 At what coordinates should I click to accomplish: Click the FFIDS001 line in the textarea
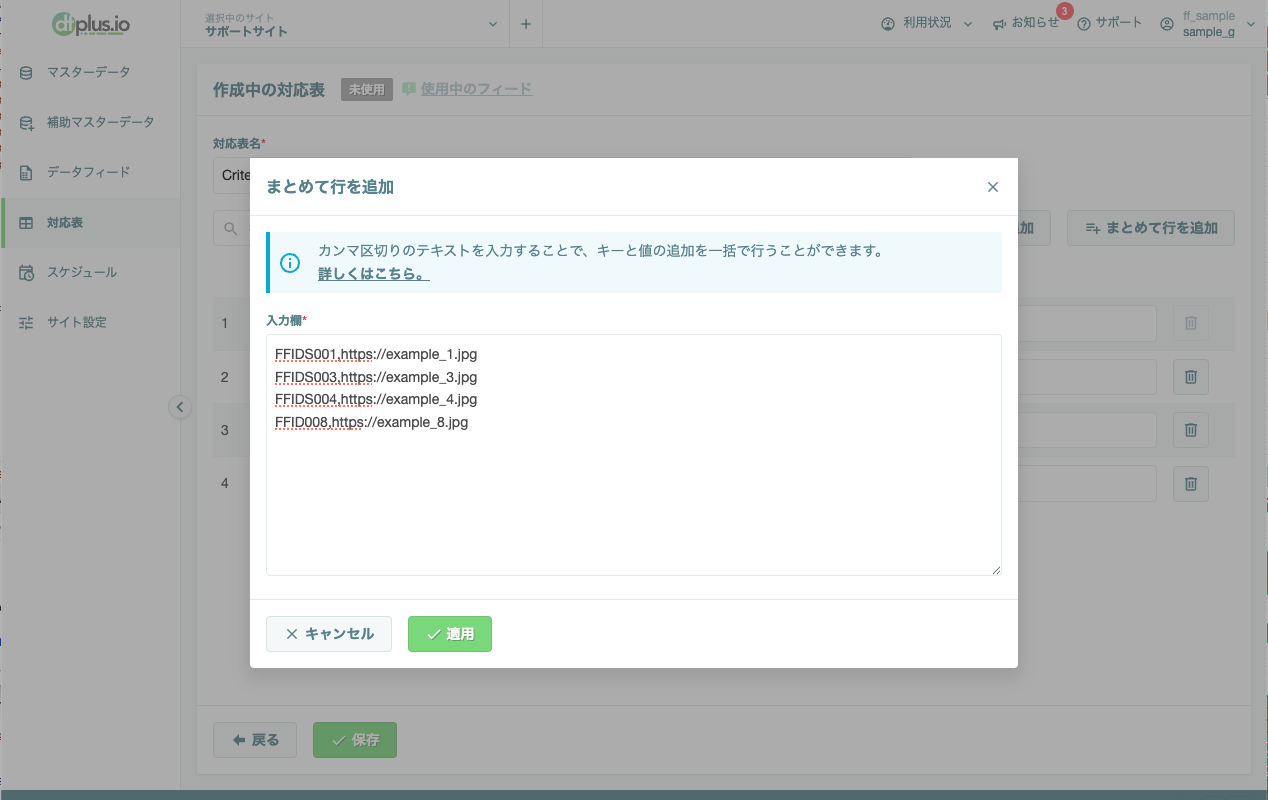(376, 354)
